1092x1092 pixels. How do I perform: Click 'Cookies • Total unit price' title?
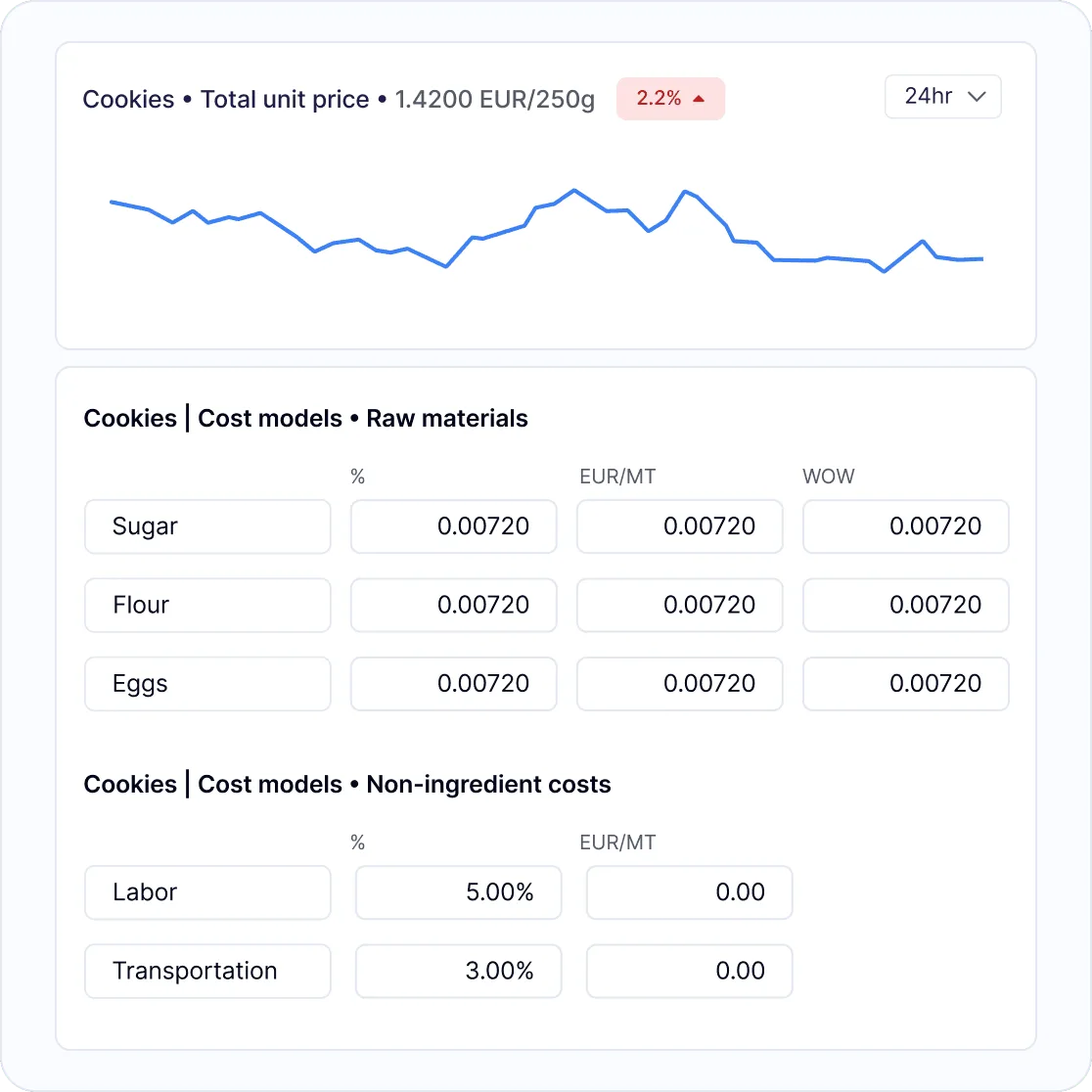[226, 100]
